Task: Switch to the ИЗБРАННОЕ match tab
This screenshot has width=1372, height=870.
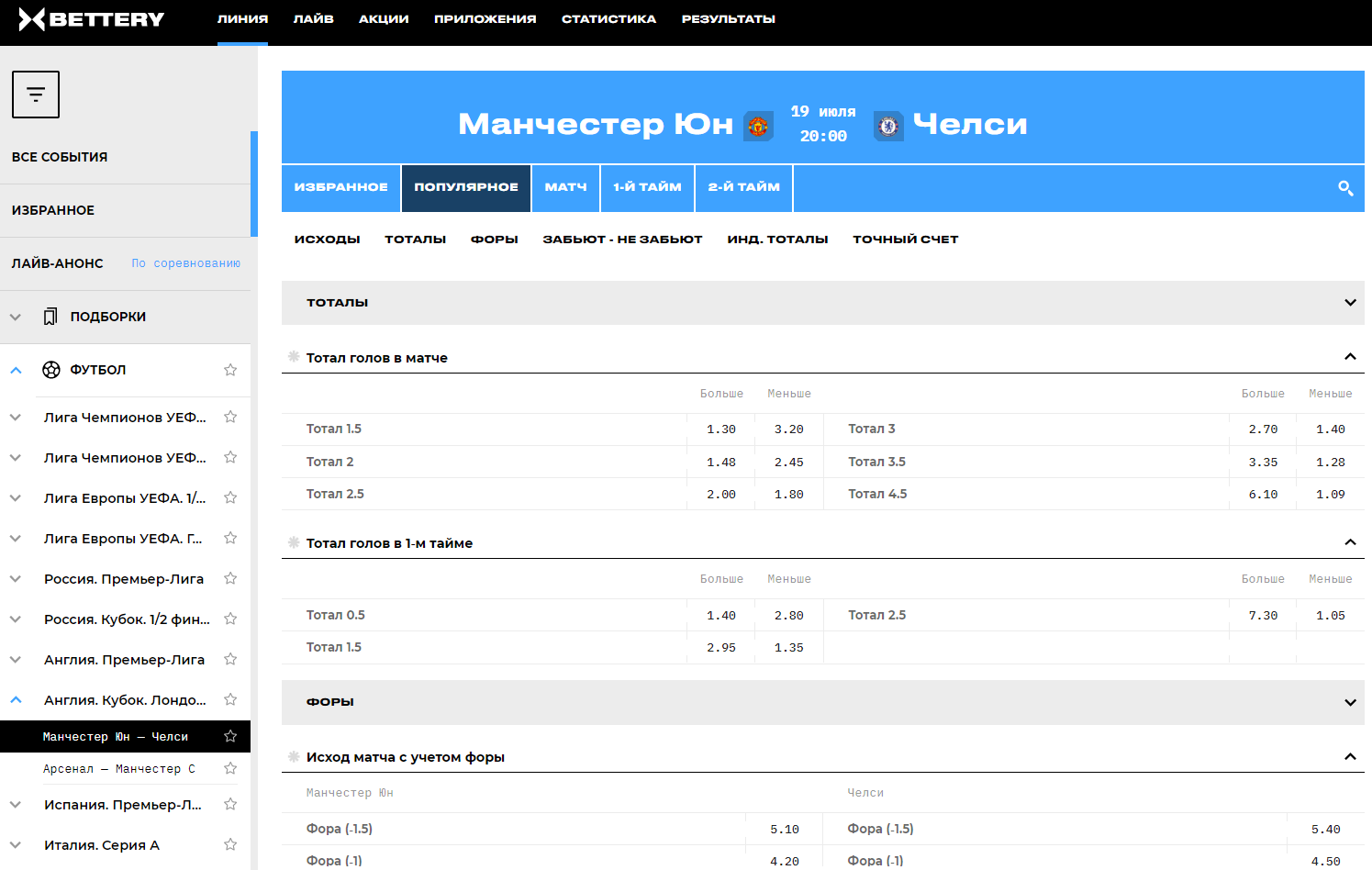Action: 340,187
